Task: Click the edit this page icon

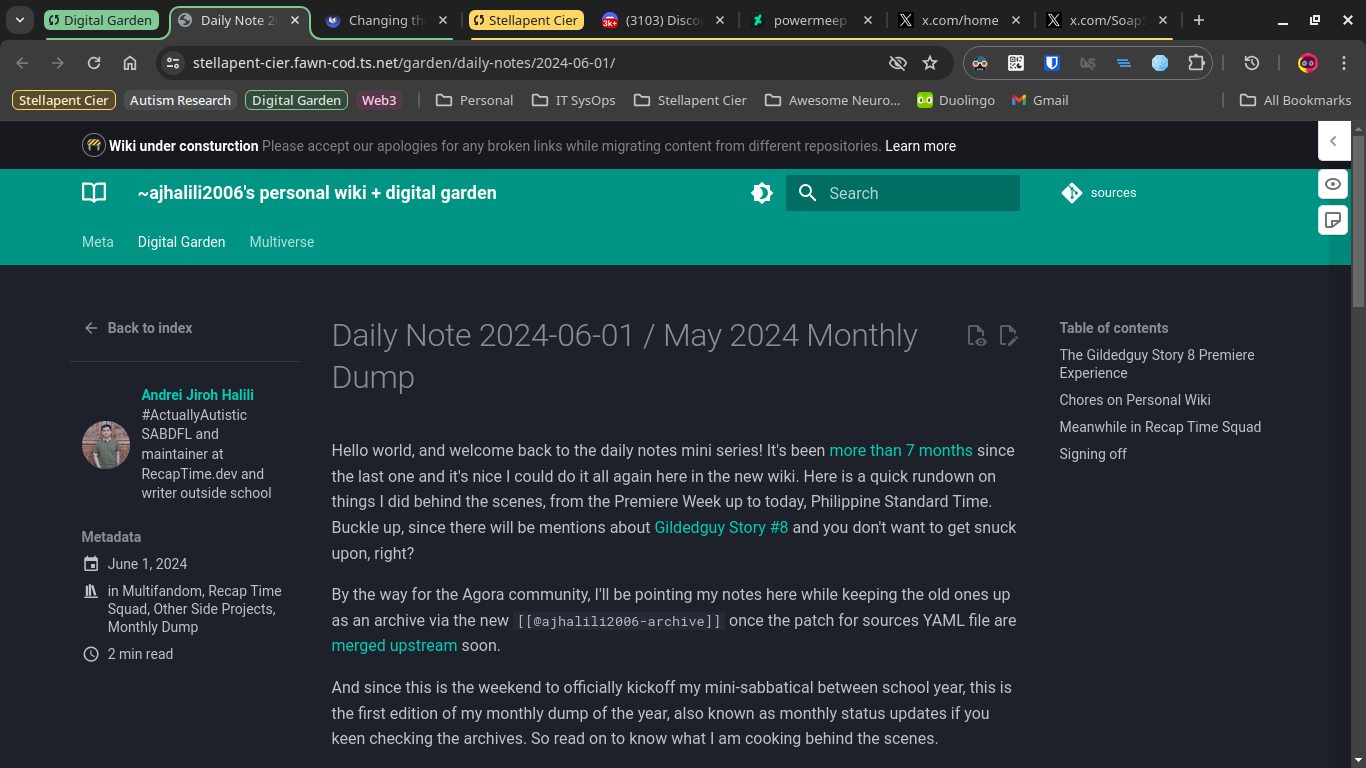Action: click(x=1008, y=336)
